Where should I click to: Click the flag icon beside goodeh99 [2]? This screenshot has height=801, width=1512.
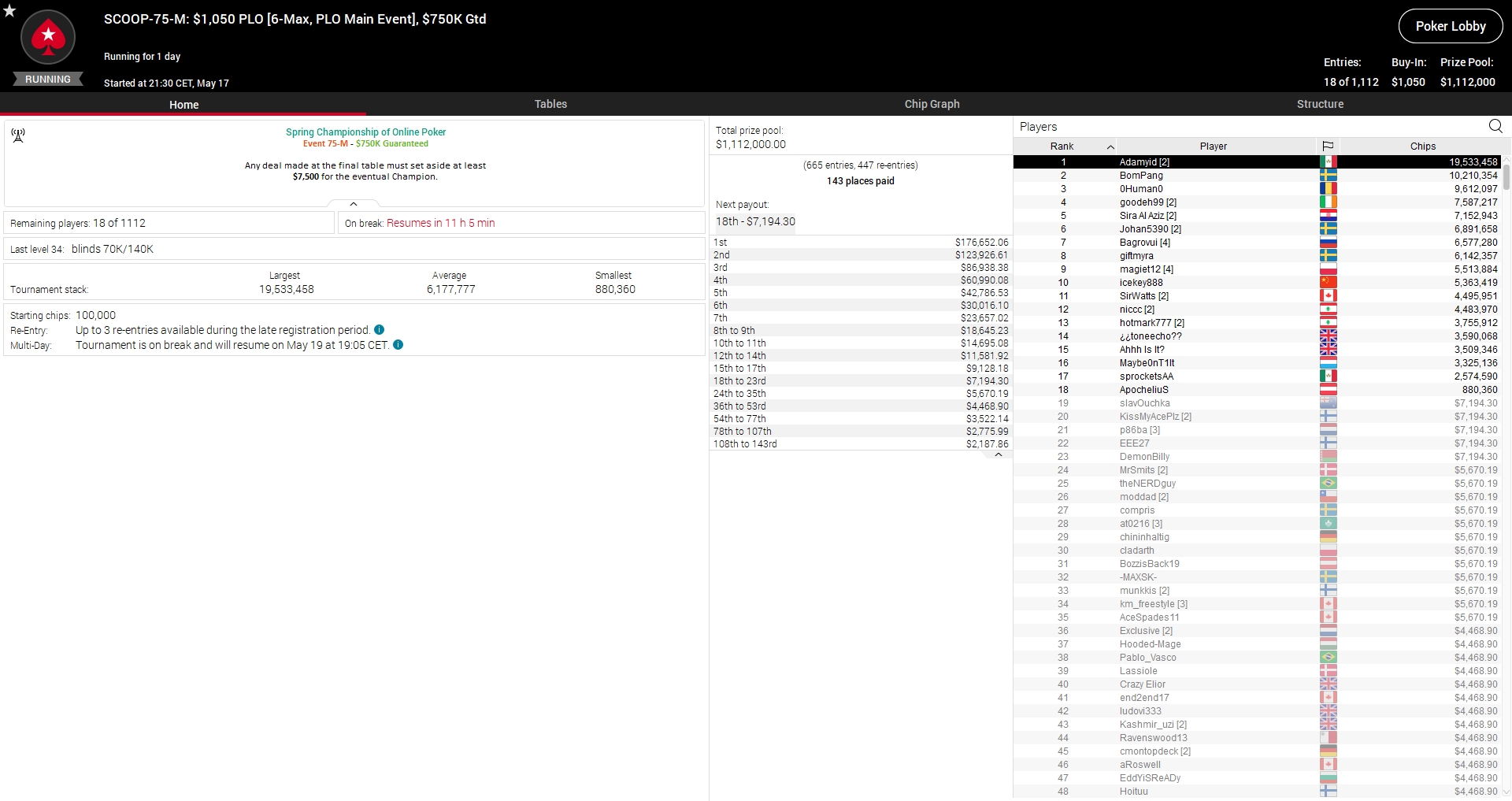(1329, 202)
